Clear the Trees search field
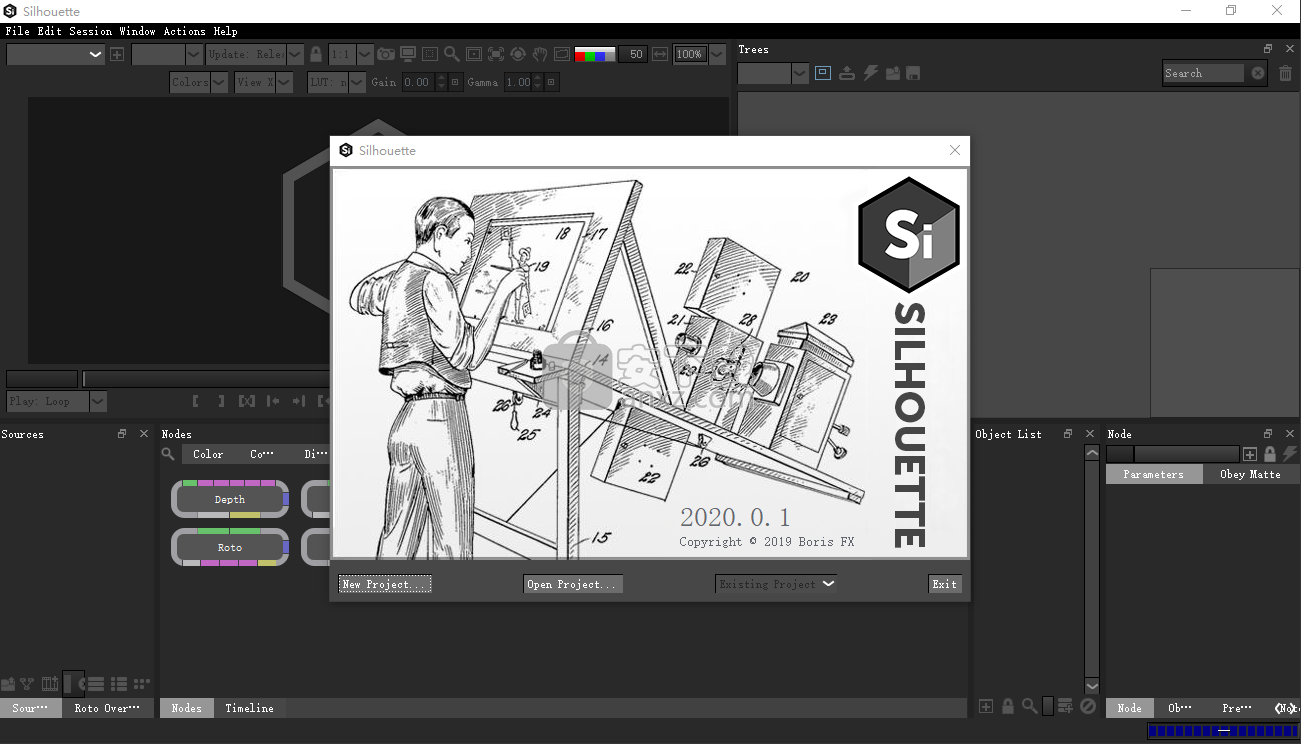This screenshot has height=744, width=1301. click(x=1258, y=73)
